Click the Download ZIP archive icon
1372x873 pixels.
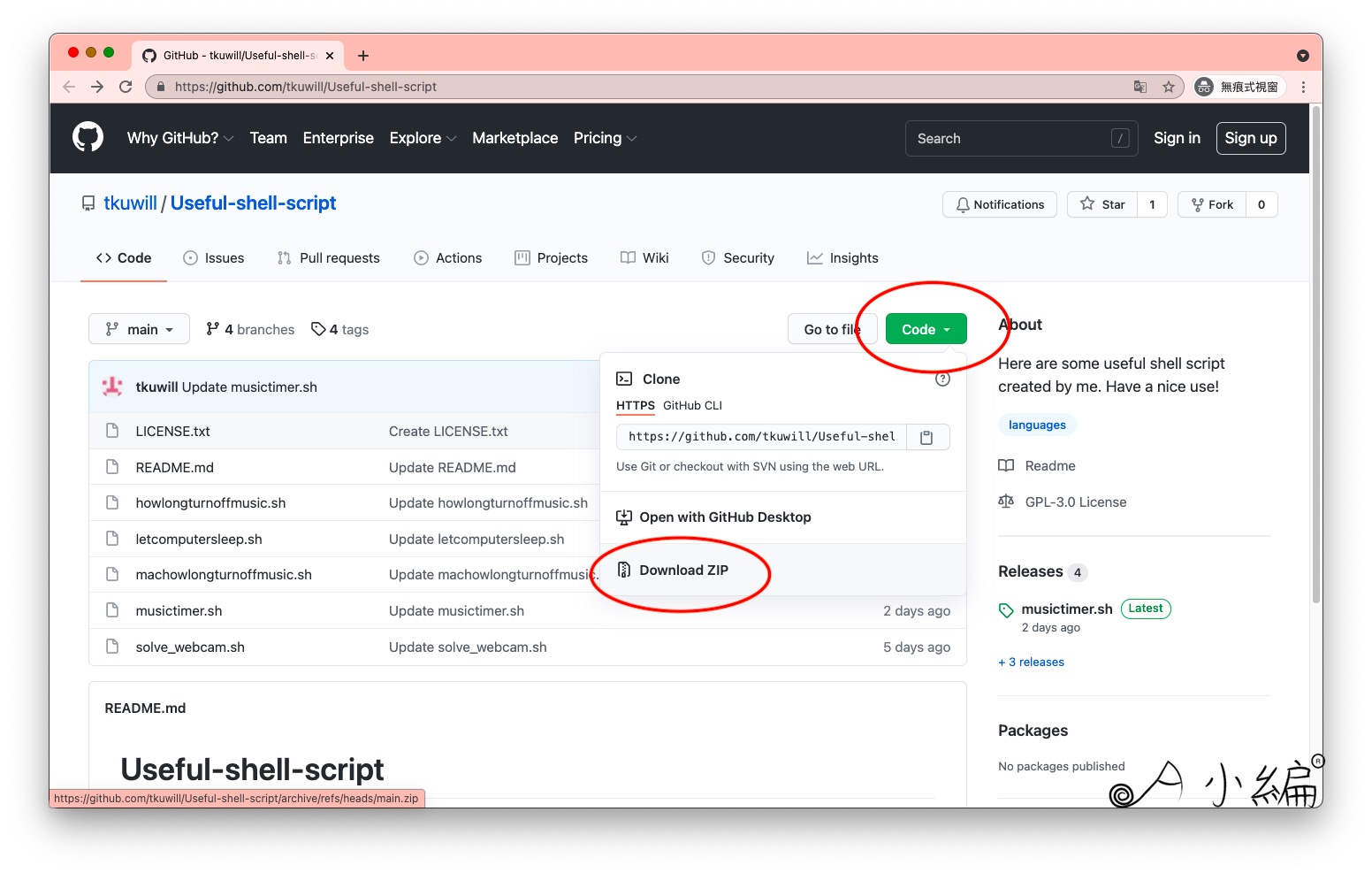[624, 570]
